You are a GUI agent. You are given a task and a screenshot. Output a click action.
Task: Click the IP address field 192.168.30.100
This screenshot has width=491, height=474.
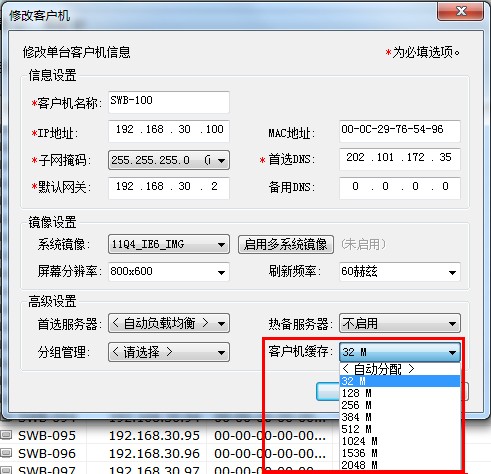169,131
